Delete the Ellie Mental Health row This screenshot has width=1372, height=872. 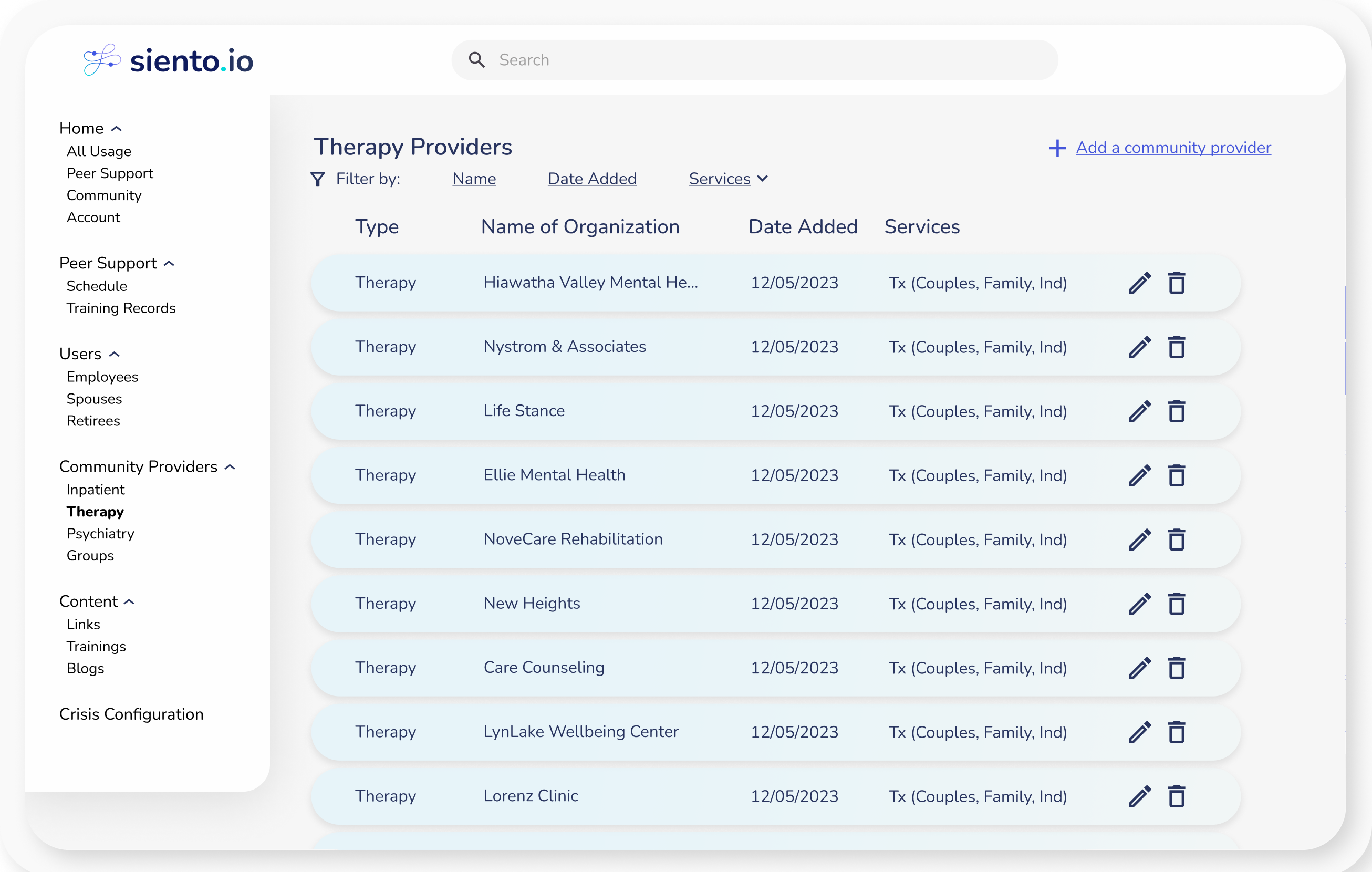(1177, 475)
